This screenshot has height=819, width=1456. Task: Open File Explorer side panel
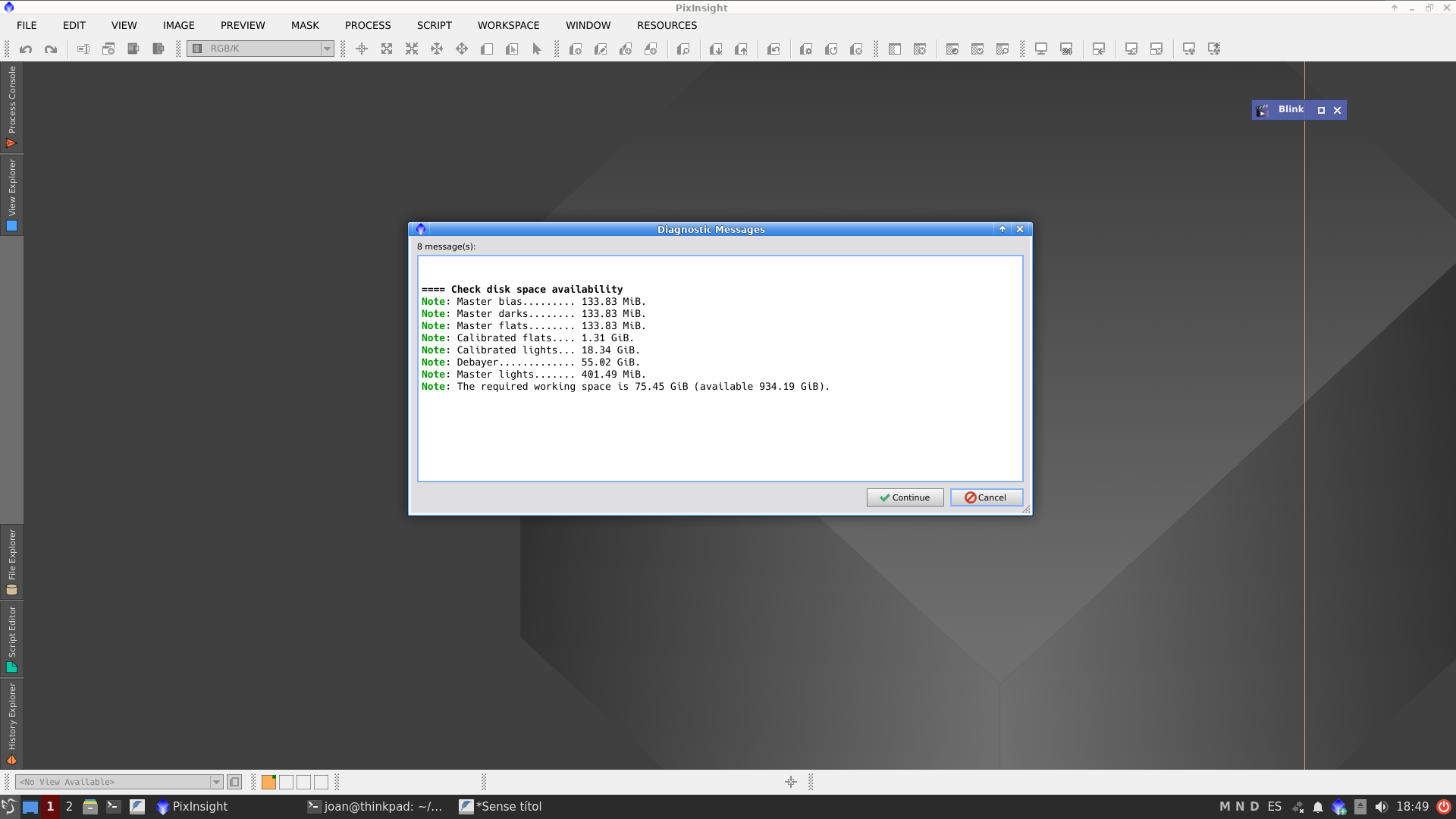pyautogui.click(x=11, y=562)
